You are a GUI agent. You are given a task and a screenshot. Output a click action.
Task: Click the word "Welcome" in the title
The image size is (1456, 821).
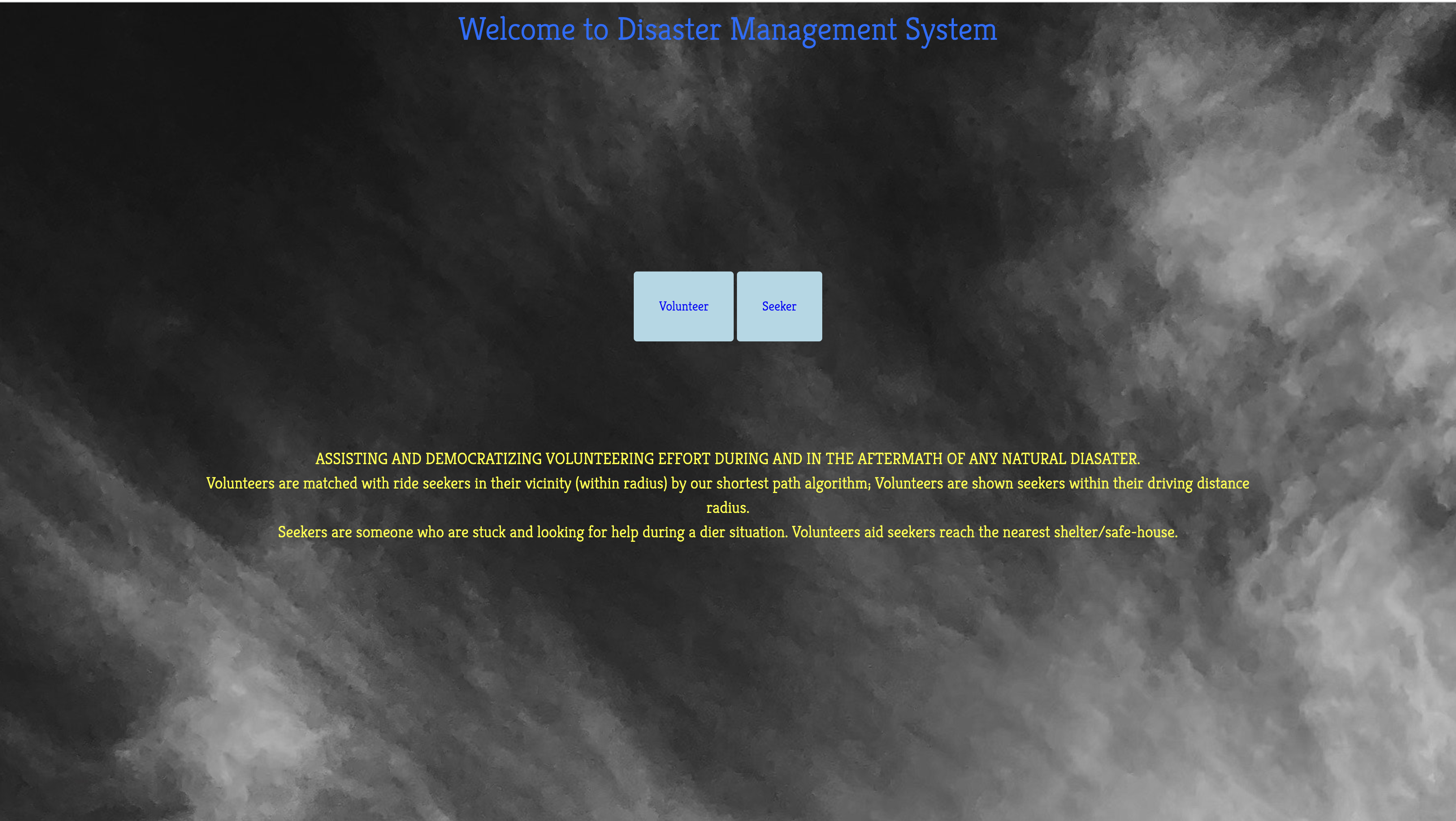(x=516, y=29)
